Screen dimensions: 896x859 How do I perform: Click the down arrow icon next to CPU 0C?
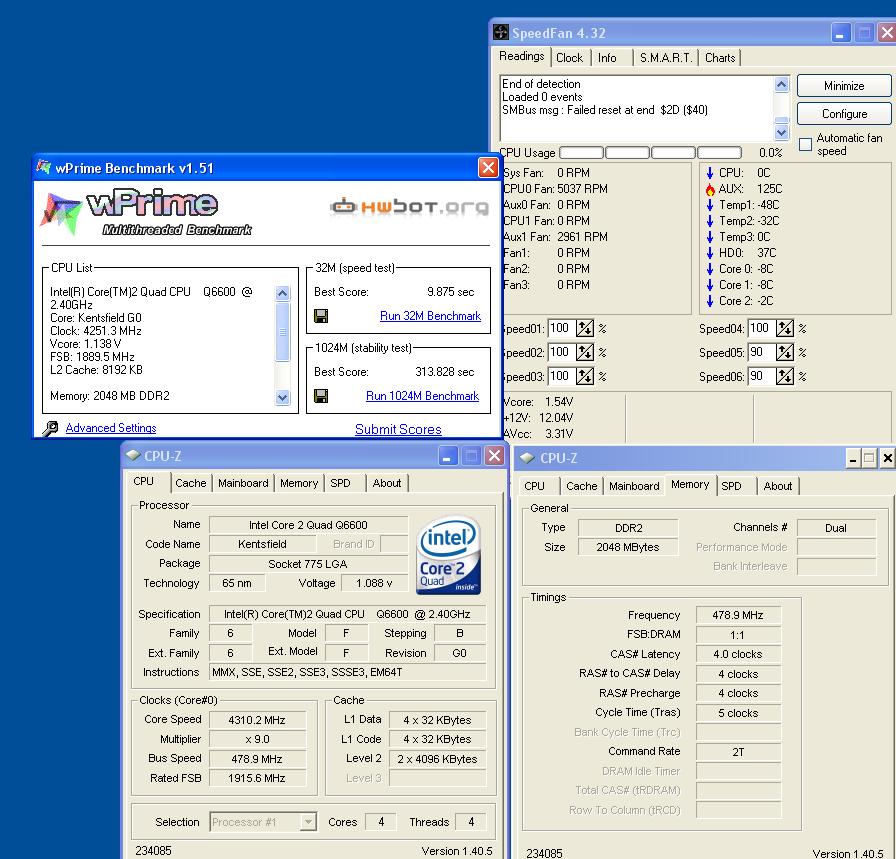[x=710, y=173]
